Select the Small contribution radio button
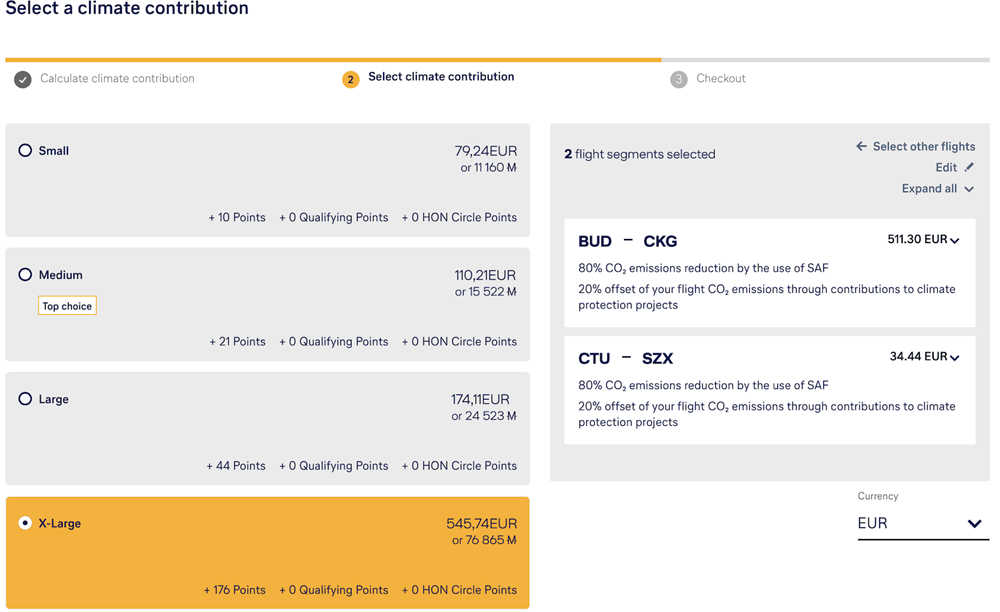This screenshot has width=1000, height=612. tap(25, 151)
